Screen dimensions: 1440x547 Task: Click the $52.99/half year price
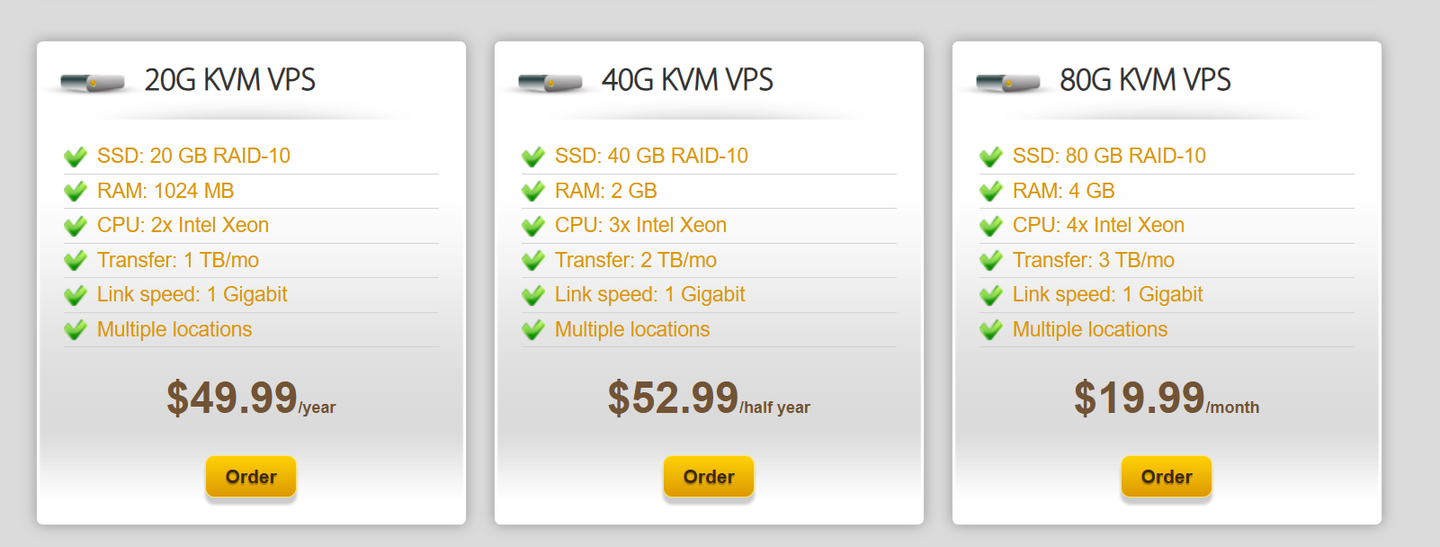click(x=709, y=398)
